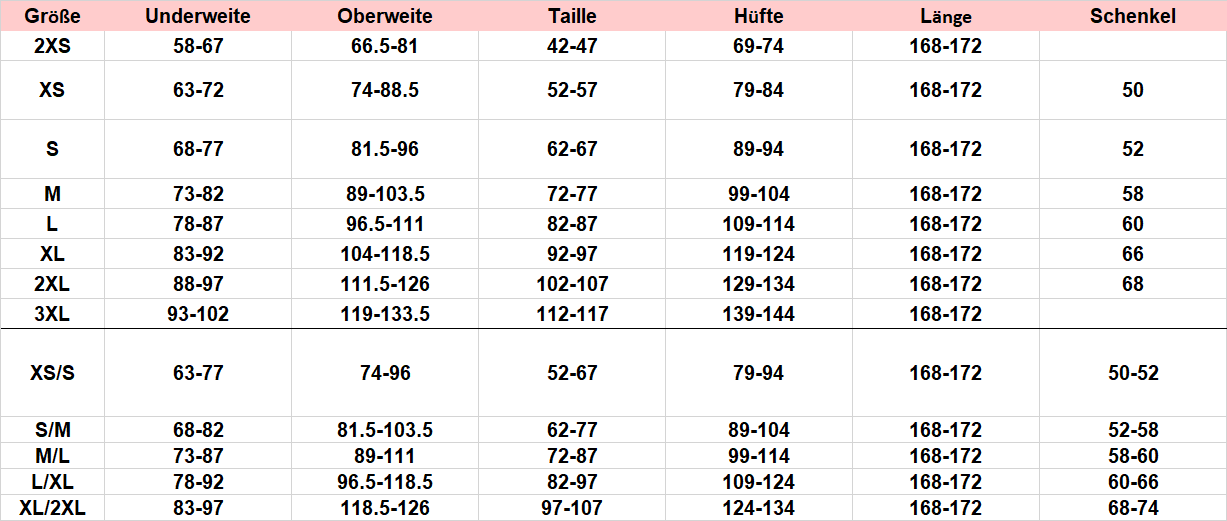This screenshot has height=521, width=1227.
Task: Select Hüfte value 89-104 for S/M
Action: coord(758,430)
